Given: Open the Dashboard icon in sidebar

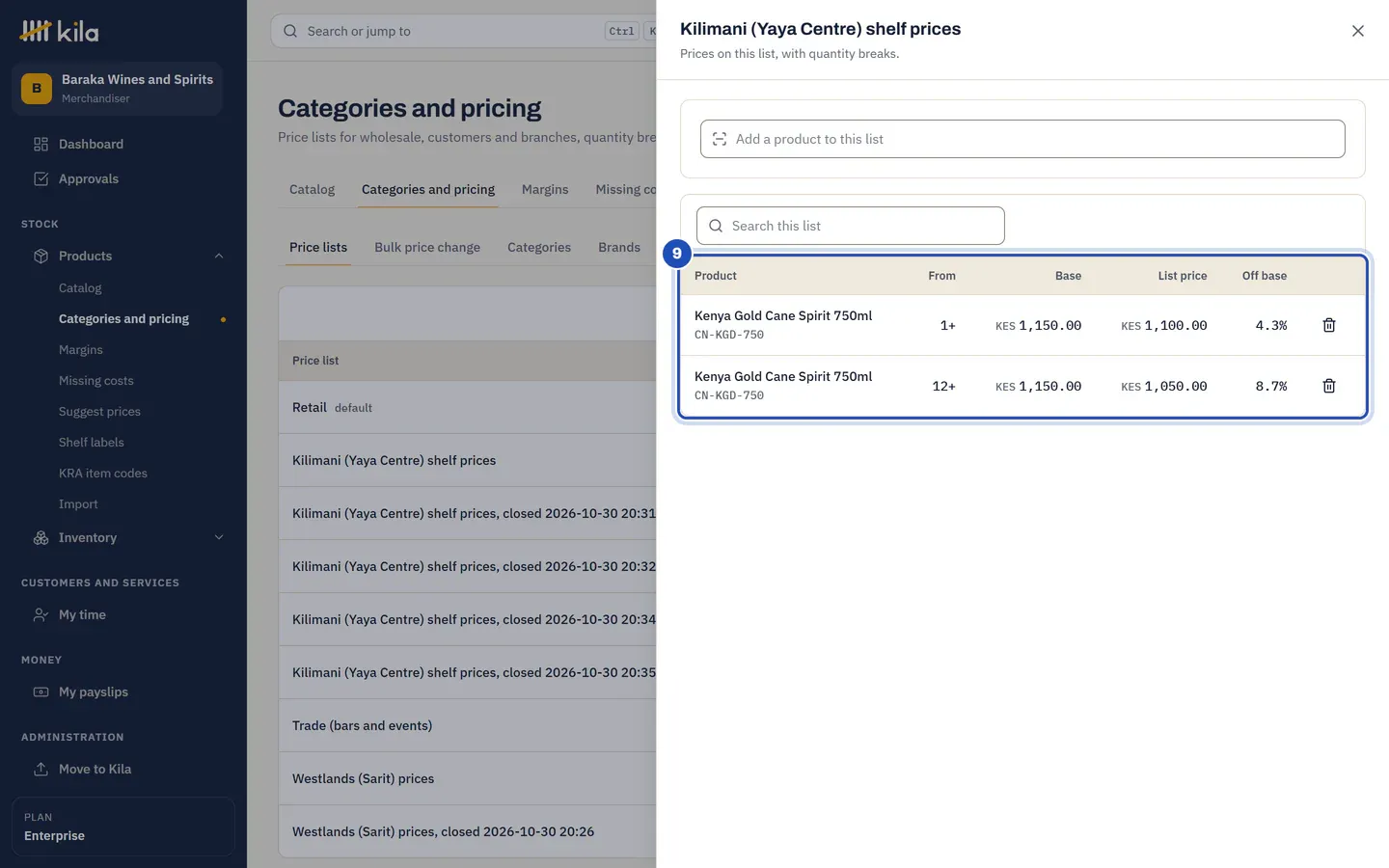Looking at the screenshot, I should 41,144.
